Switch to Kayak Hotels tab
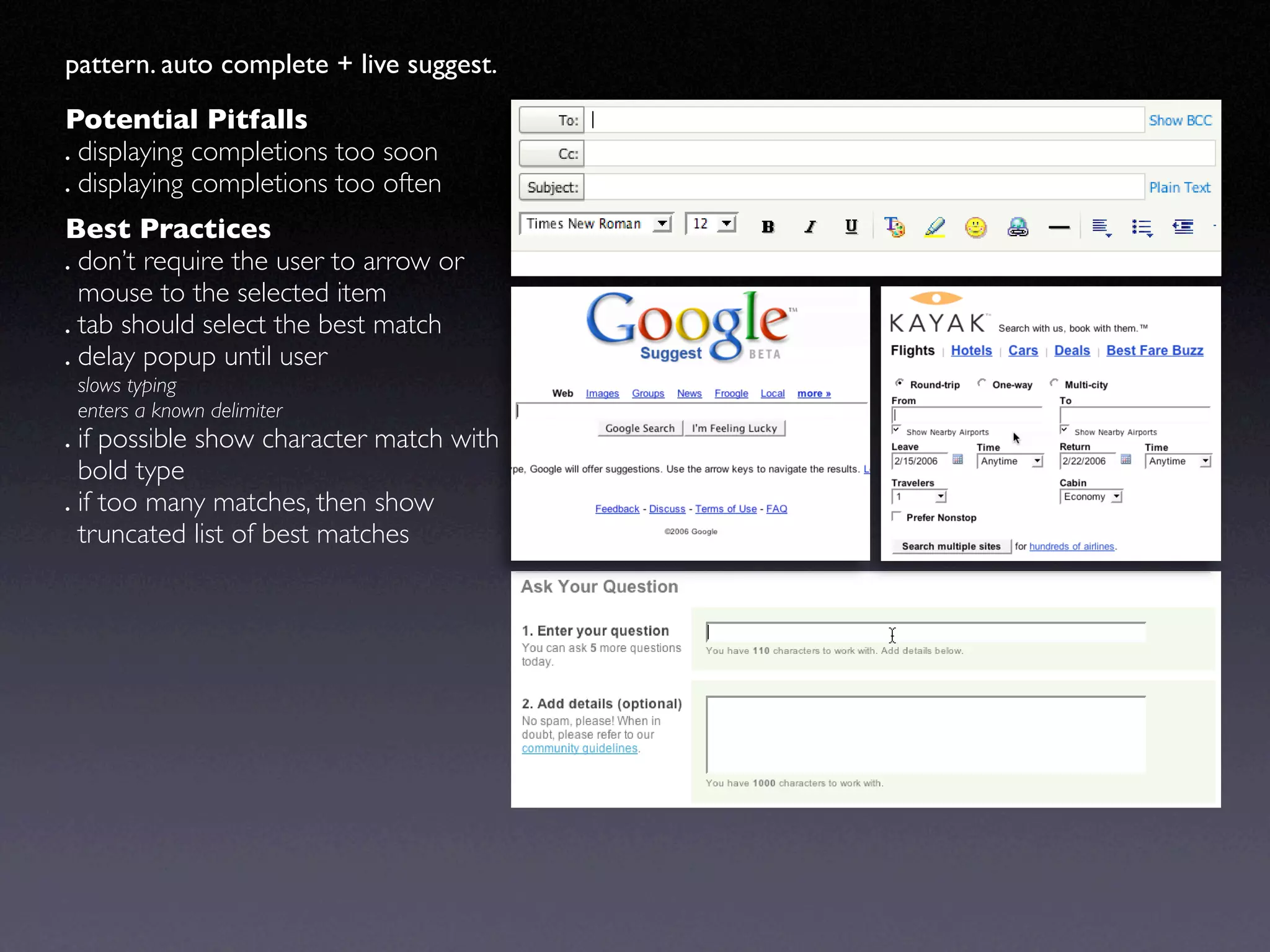The height and width of the screenshot is (952, 1270). [x=971, y=351]
